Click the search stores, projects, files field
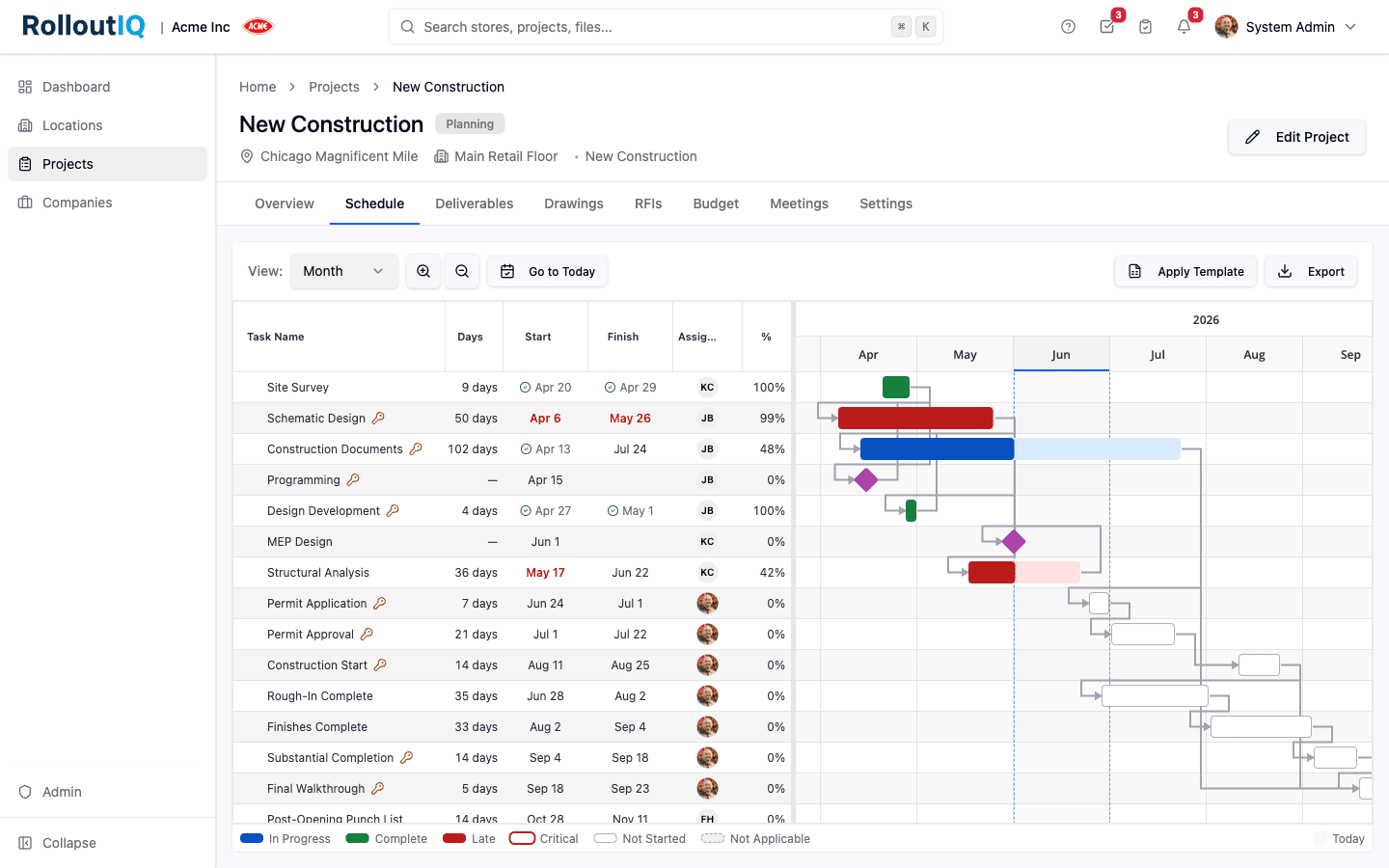The height and width of the screenshot is (868, 1389). click(x=666, y=27)
